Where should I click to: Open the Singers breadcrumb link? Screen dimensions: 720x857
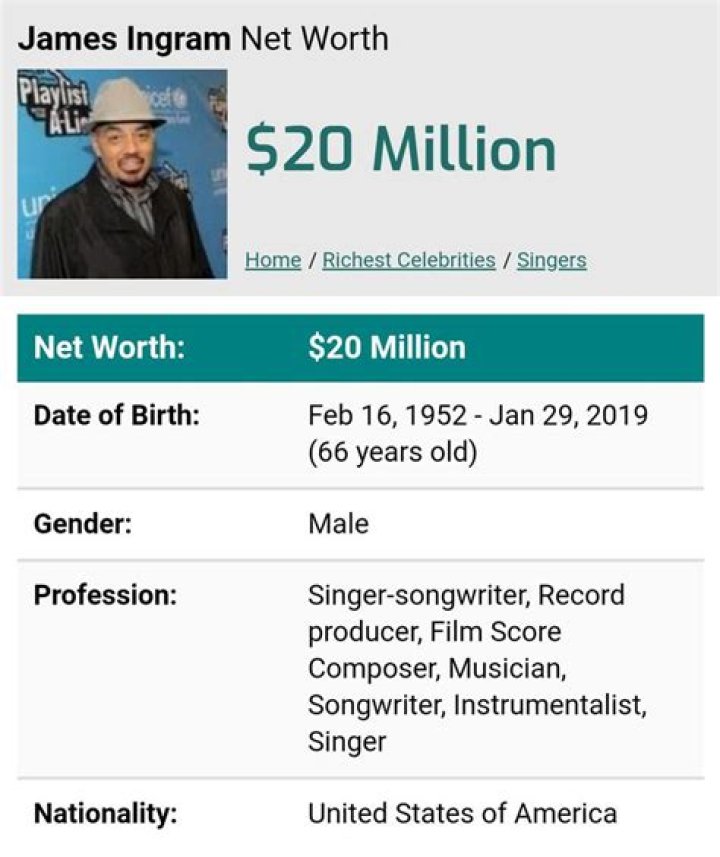click(x=553, y=260)
